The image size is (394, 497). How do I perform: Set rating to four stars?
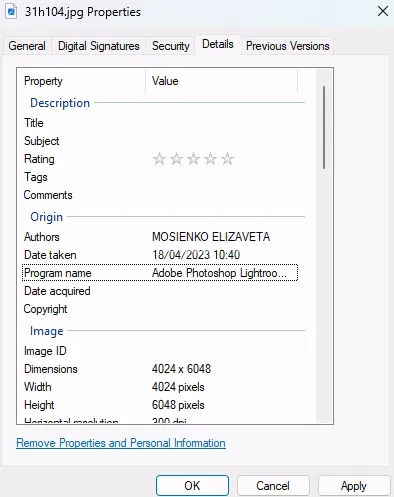coord(210,159)
